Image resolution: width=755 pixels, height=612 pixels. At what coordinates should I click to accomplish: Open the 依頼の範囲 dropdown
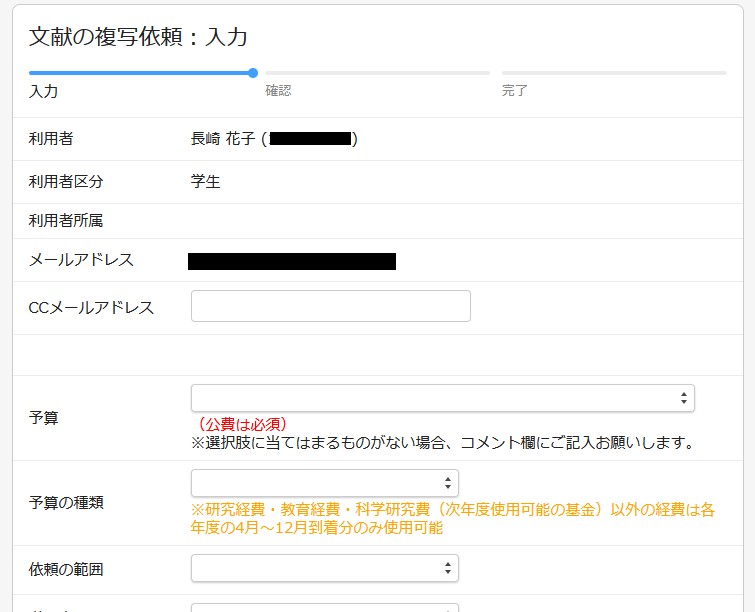point(324,569)
